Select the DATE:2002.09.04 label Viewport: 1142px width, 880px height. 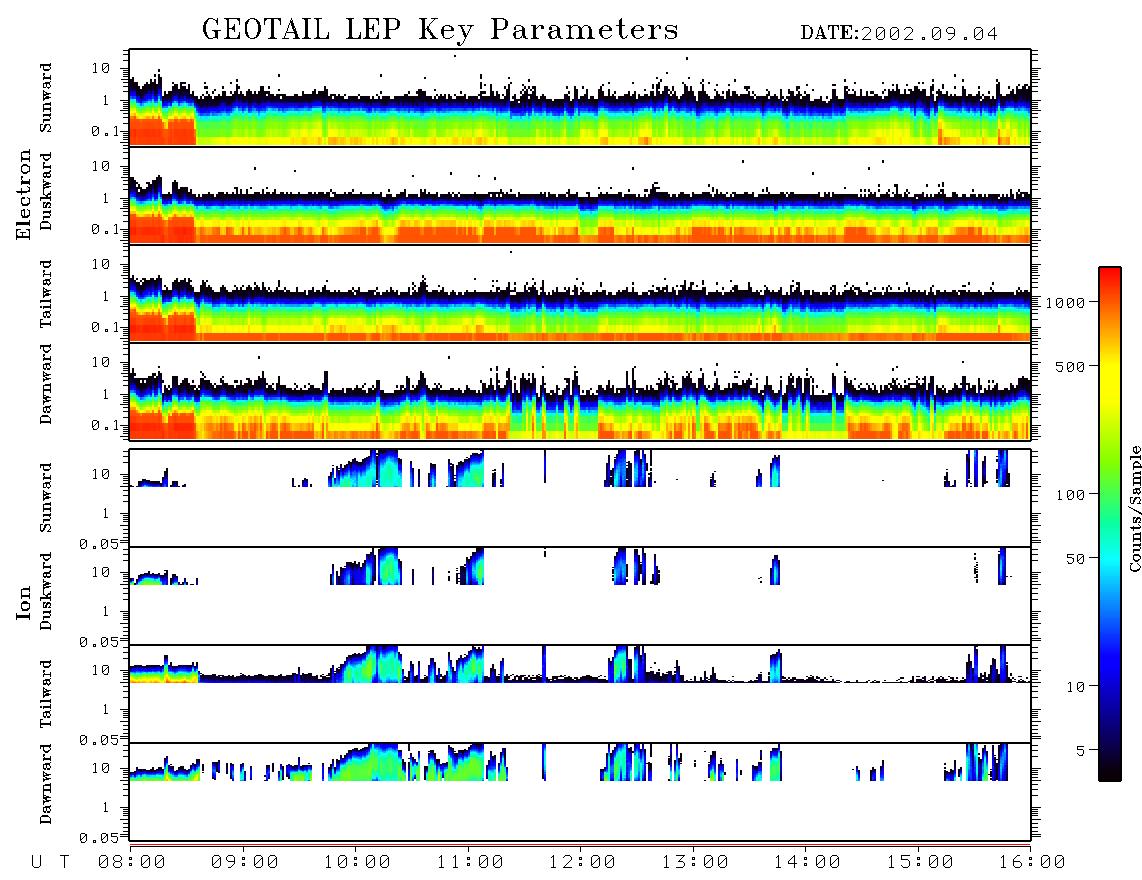click(899, 34)
